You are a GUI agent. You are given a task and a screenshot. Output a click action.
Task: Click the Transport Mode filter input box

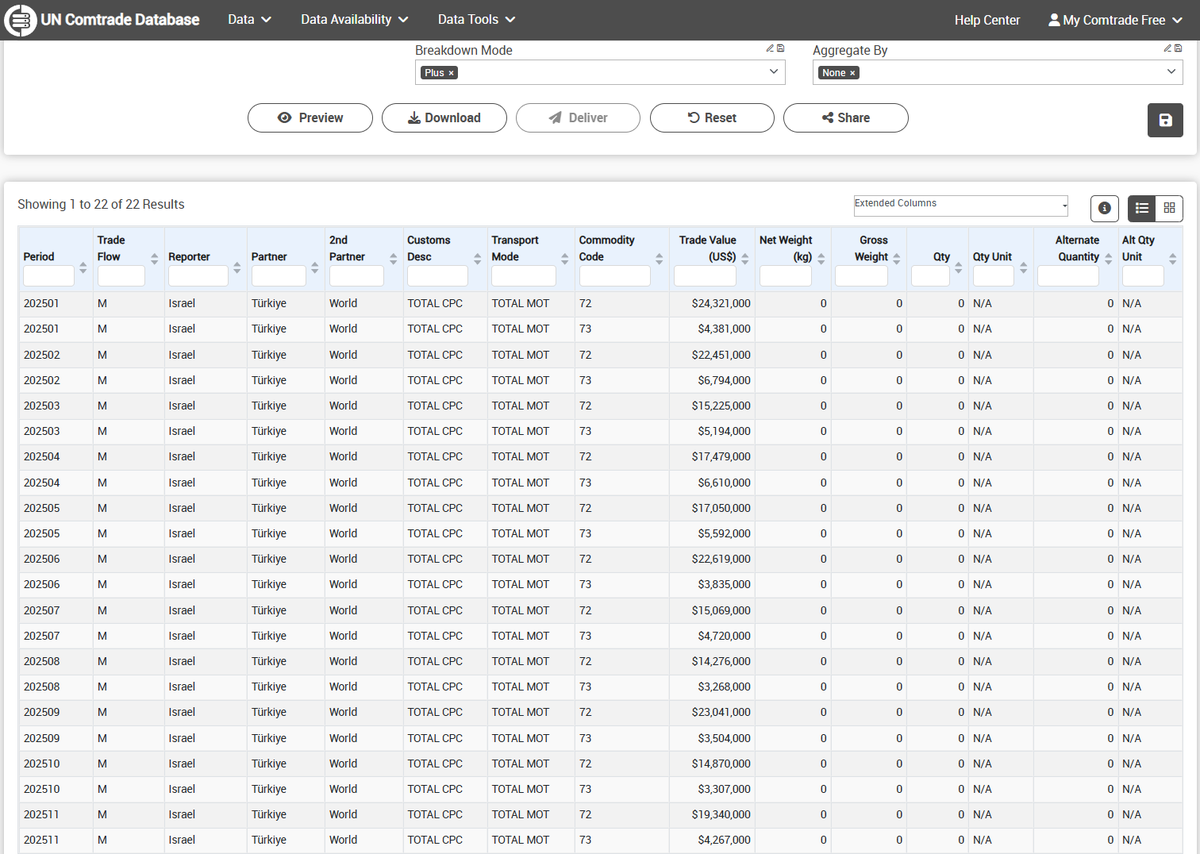coord(523,276)
